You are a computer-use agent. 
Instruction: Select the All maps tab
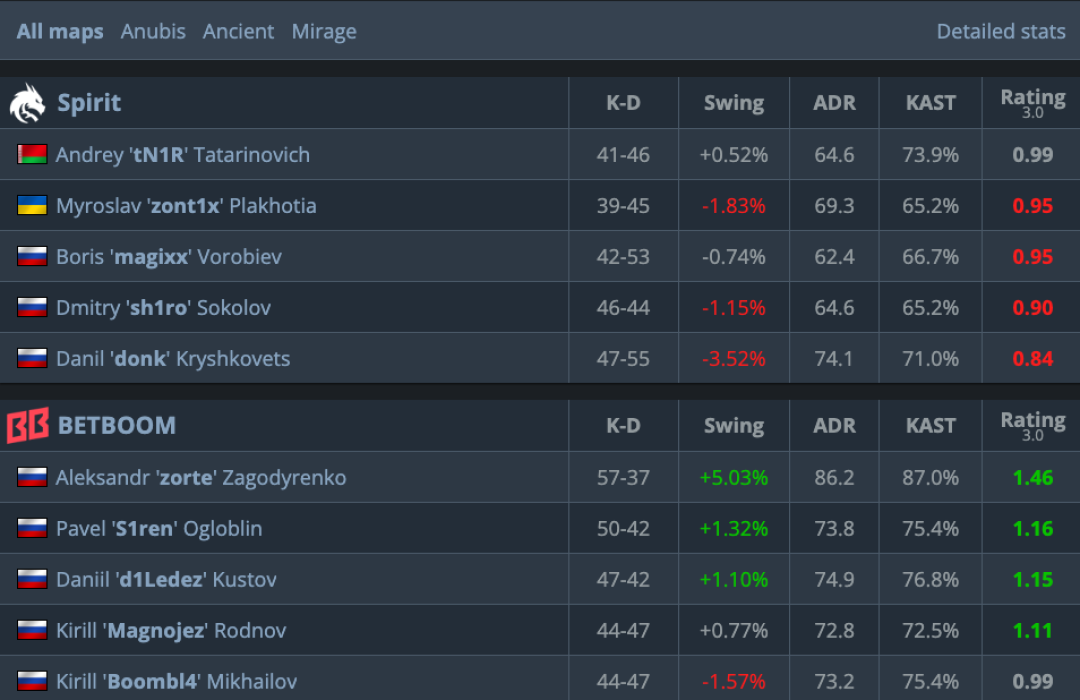click(x=60, y=32)
